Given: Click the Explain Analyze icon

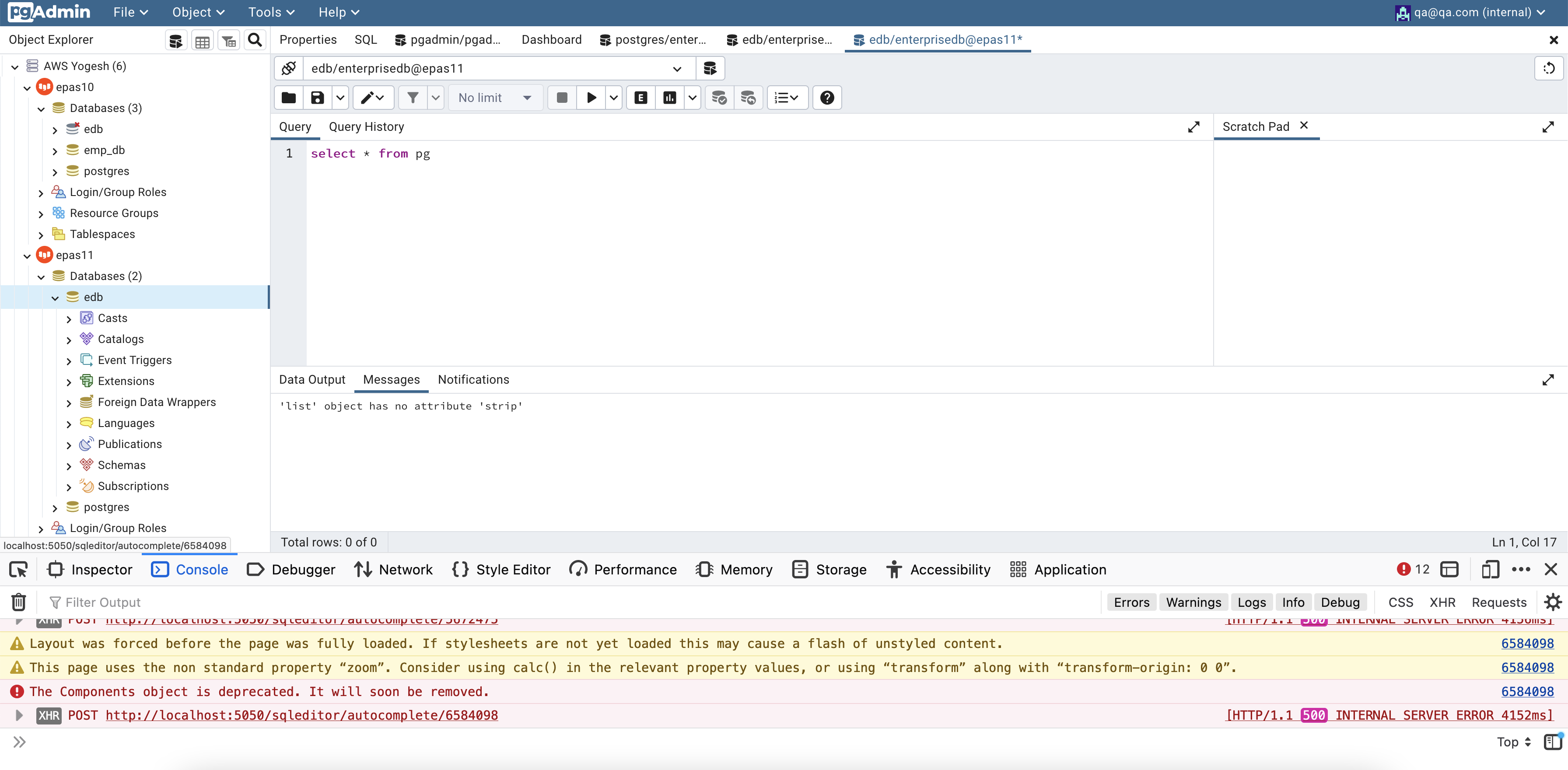Looking at the screenshot, I should pyautogui.click(x=669, y=98).
